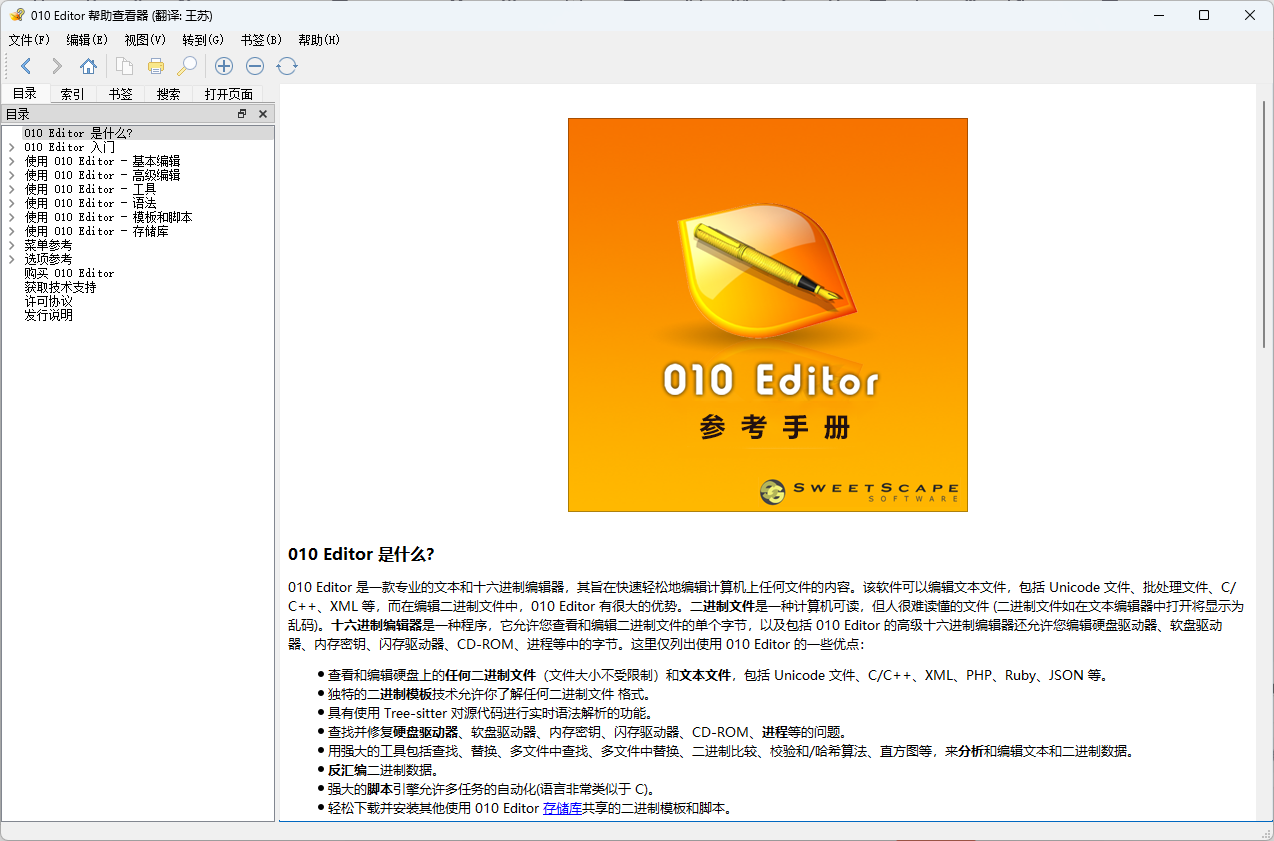Select the 菜单参考 tree entry
Screen dimensions: 1274x841
point(48,245)
